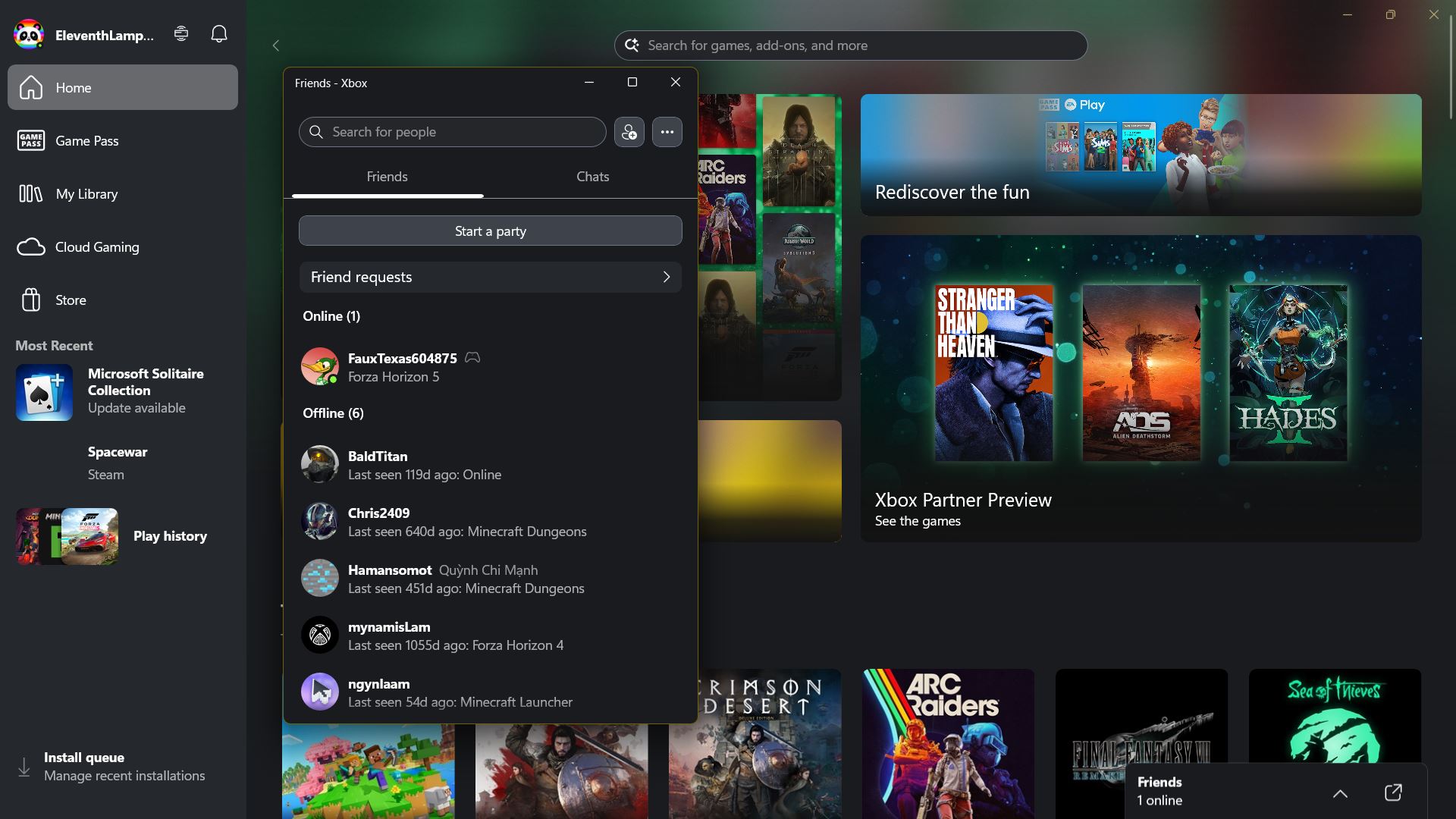Screen dimensions: 1456x819
Task: Click the back arrow navigation icon
Action: (276, 45)
